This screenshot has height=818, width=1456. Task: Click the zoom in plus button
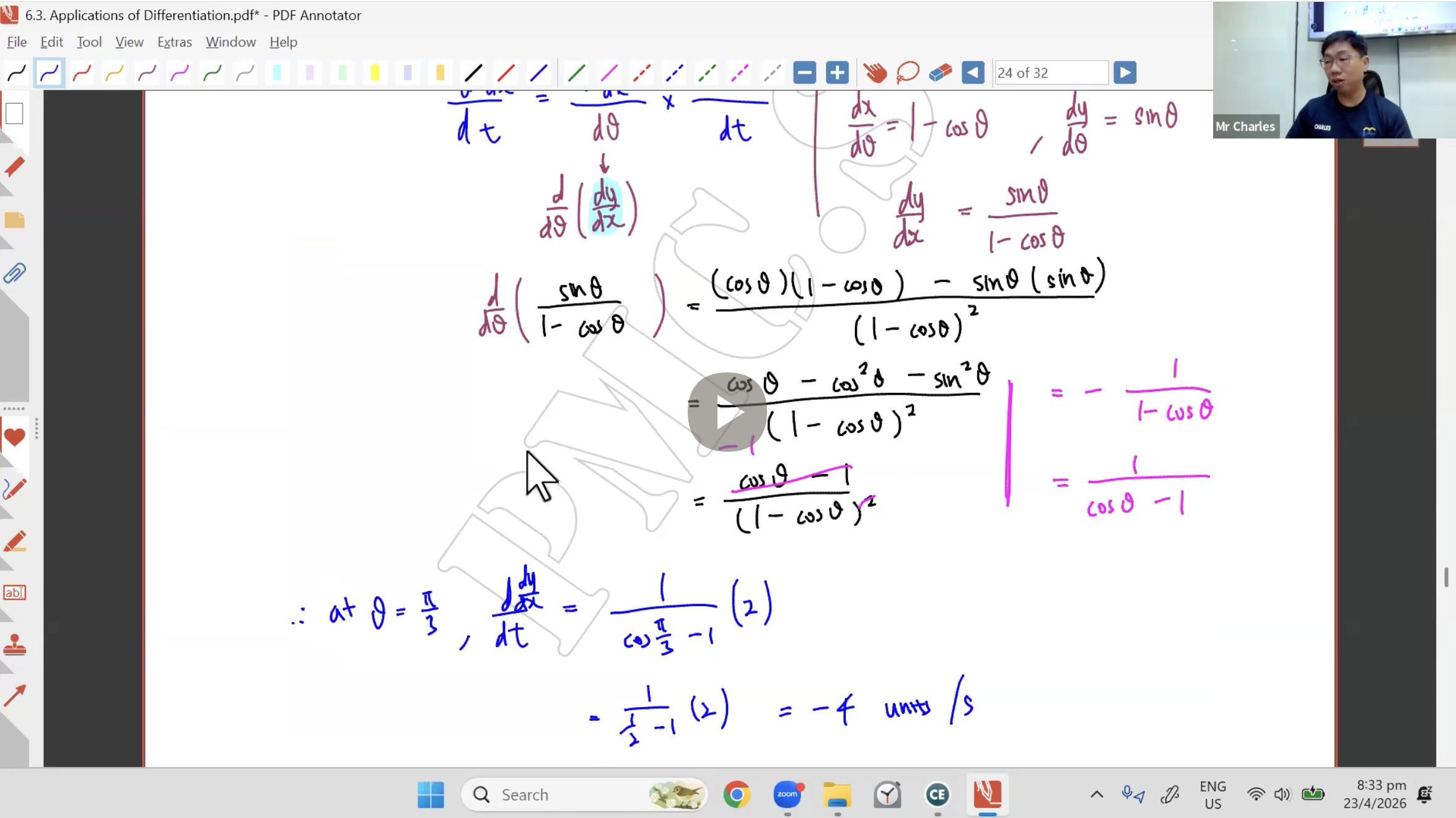[837, 73]
